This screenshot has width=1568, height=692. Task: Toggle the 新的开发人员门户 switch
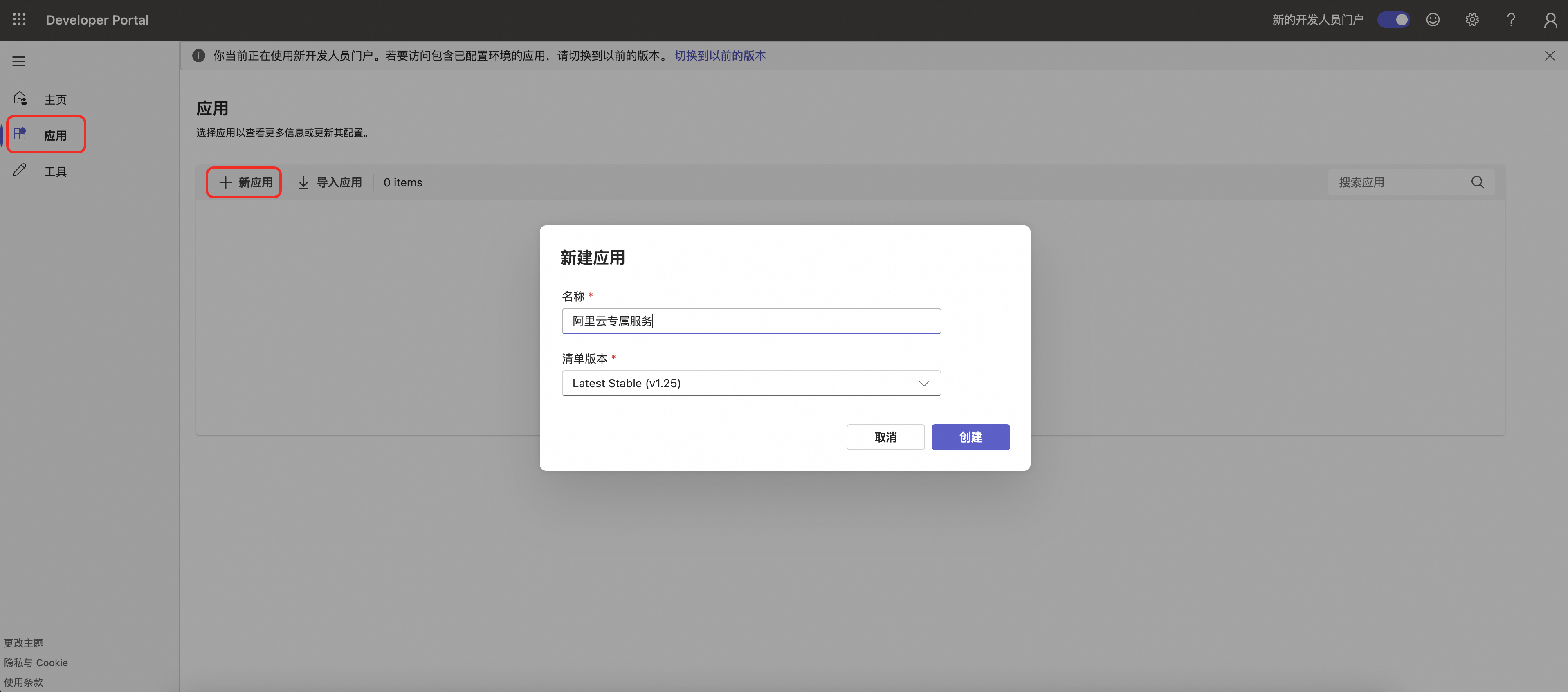[1393, 20]
